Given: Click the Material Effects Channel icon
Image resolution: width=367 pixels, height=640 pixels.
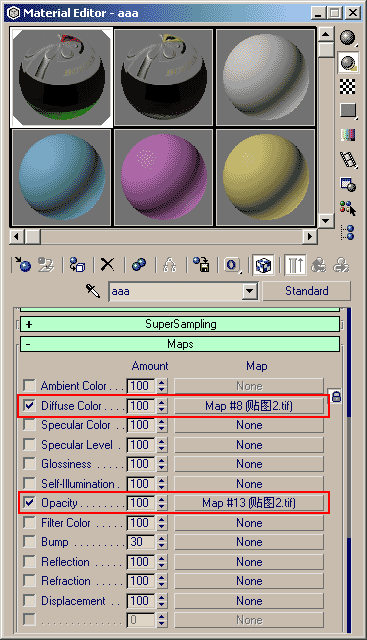Looking at the screenshot, I should 232,265.
